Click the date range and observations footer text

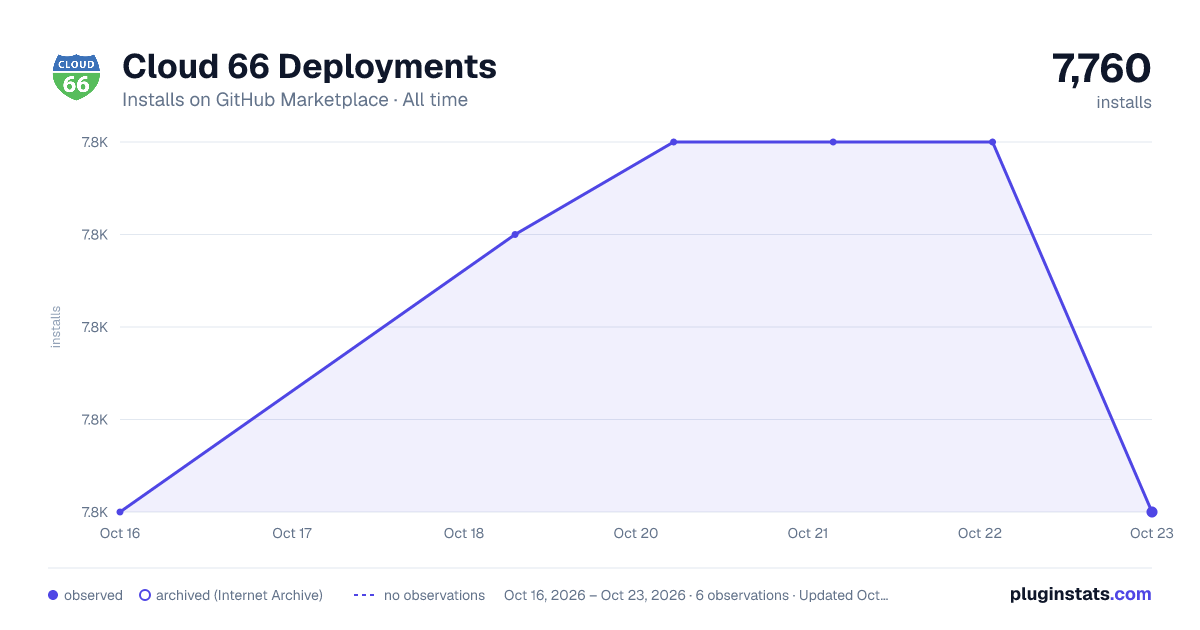pyautogui.click(x=696, y=595)
